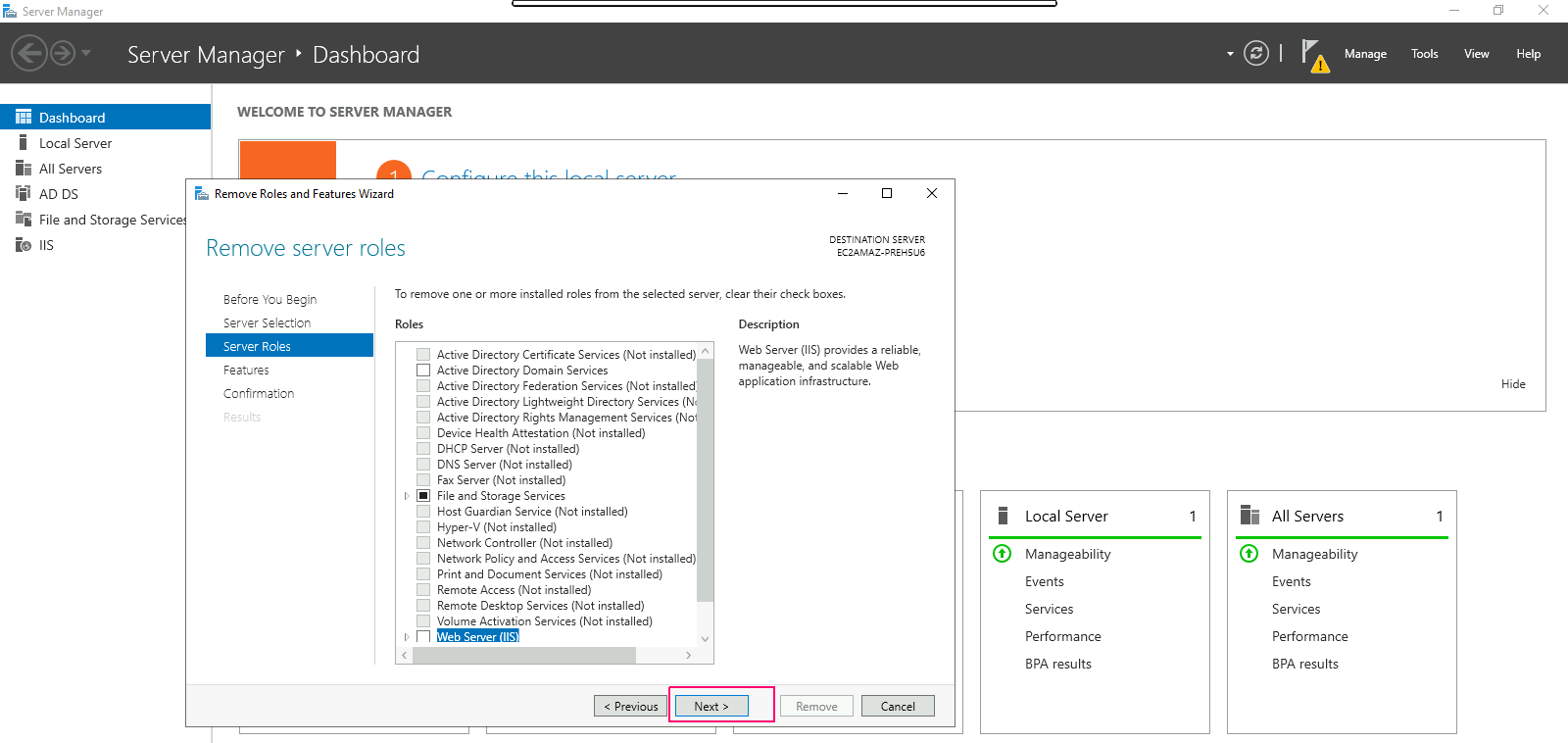Click Events in the Local Server tile
This screenshot has width=1568, height=743.
coord(1045,581)
